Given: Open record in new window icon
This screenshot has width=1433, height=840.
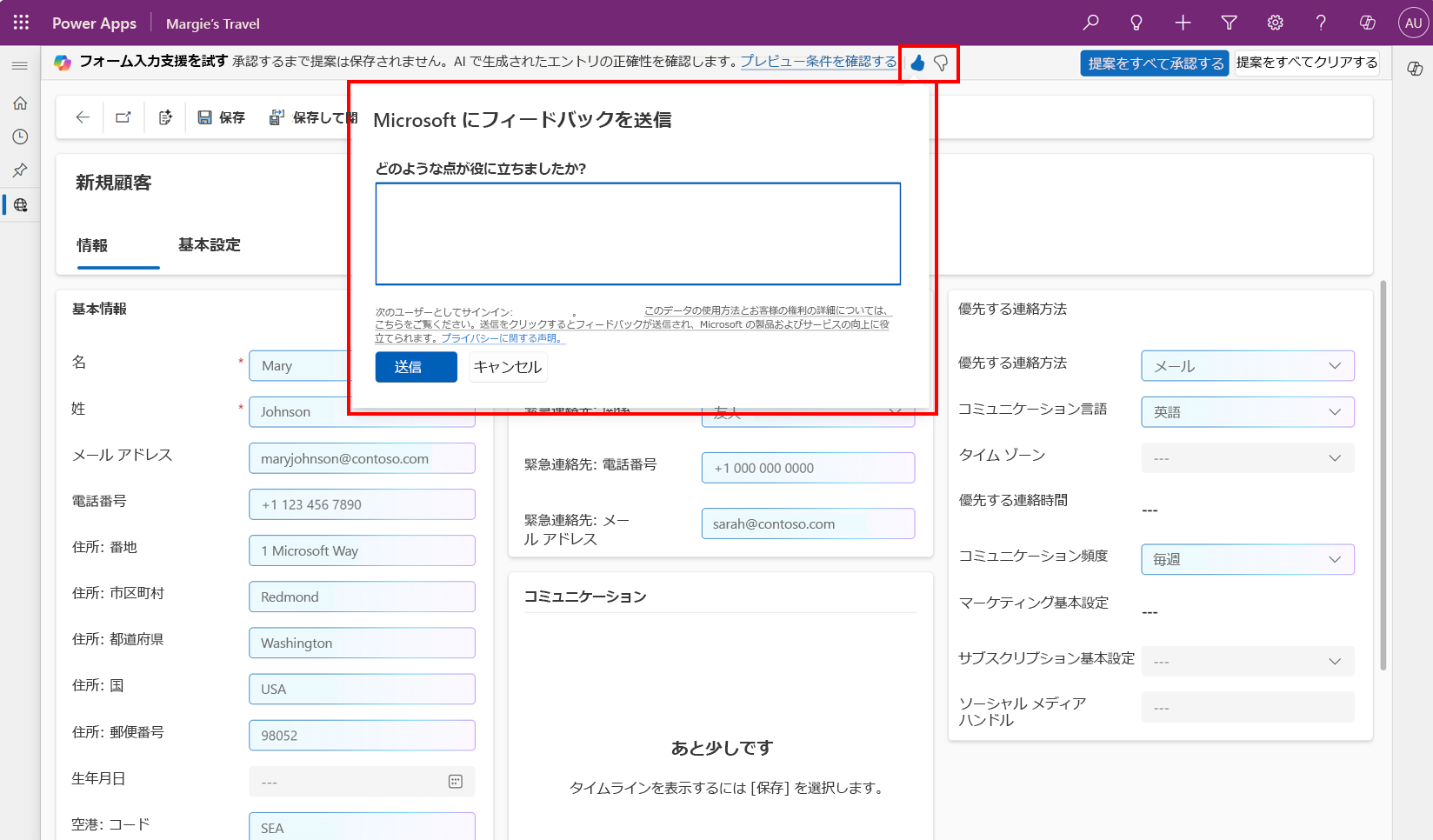Looking at the screenshot, I should click(x=123, y=117).
